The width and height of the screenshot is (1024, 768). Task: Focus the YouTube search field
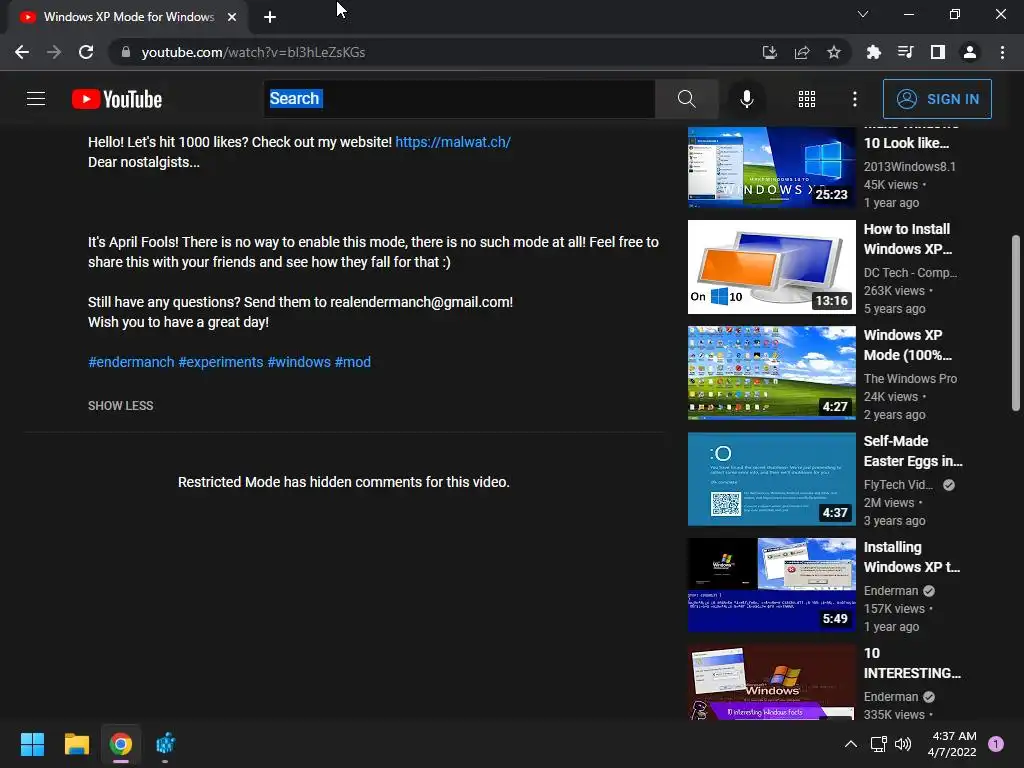tap(459, 99)
